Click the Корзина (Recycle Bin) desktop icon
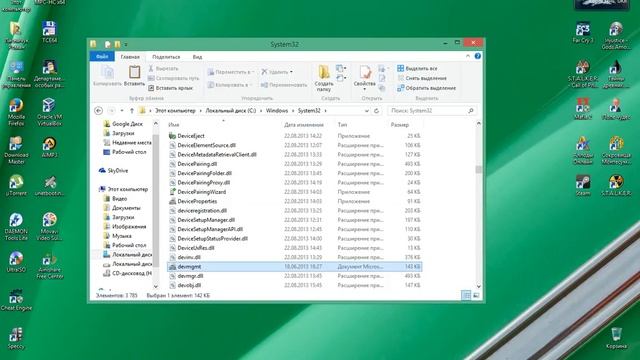 click(x=616, y=338)
